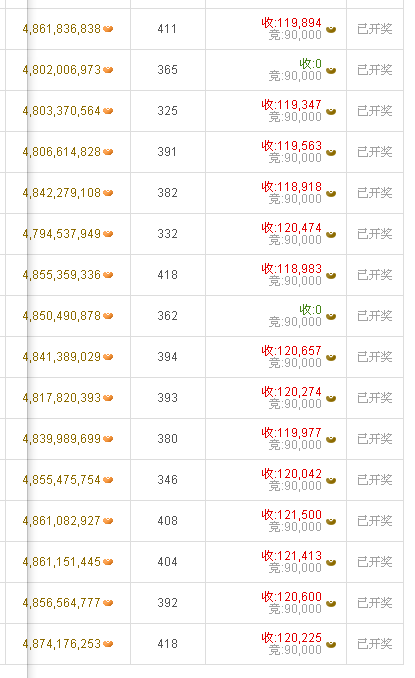Click the orange bean icon beside 4,861,836,838

click(108, 29)
